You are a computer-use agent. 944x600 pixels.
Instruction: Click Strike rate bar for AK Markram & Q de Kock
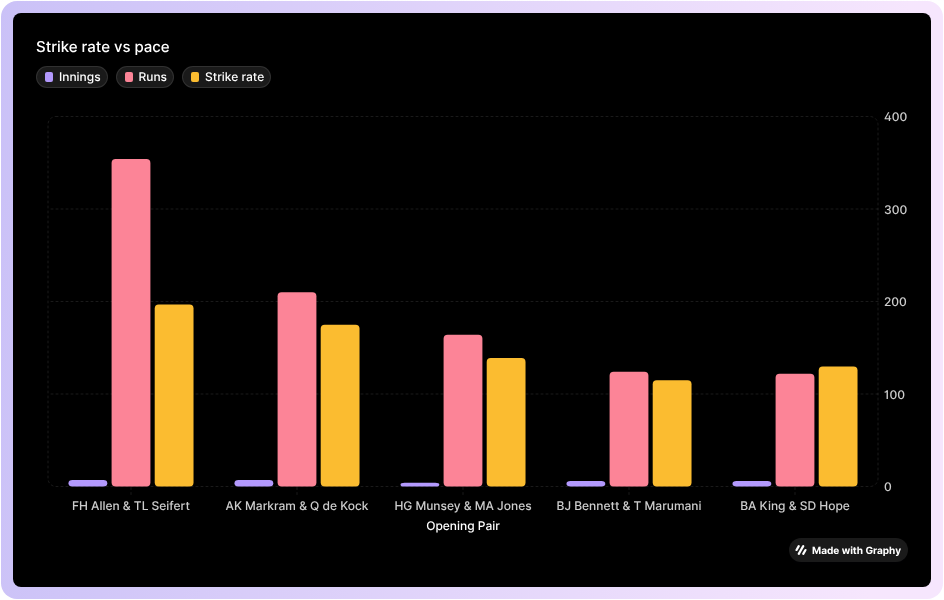tap(340, 405)
